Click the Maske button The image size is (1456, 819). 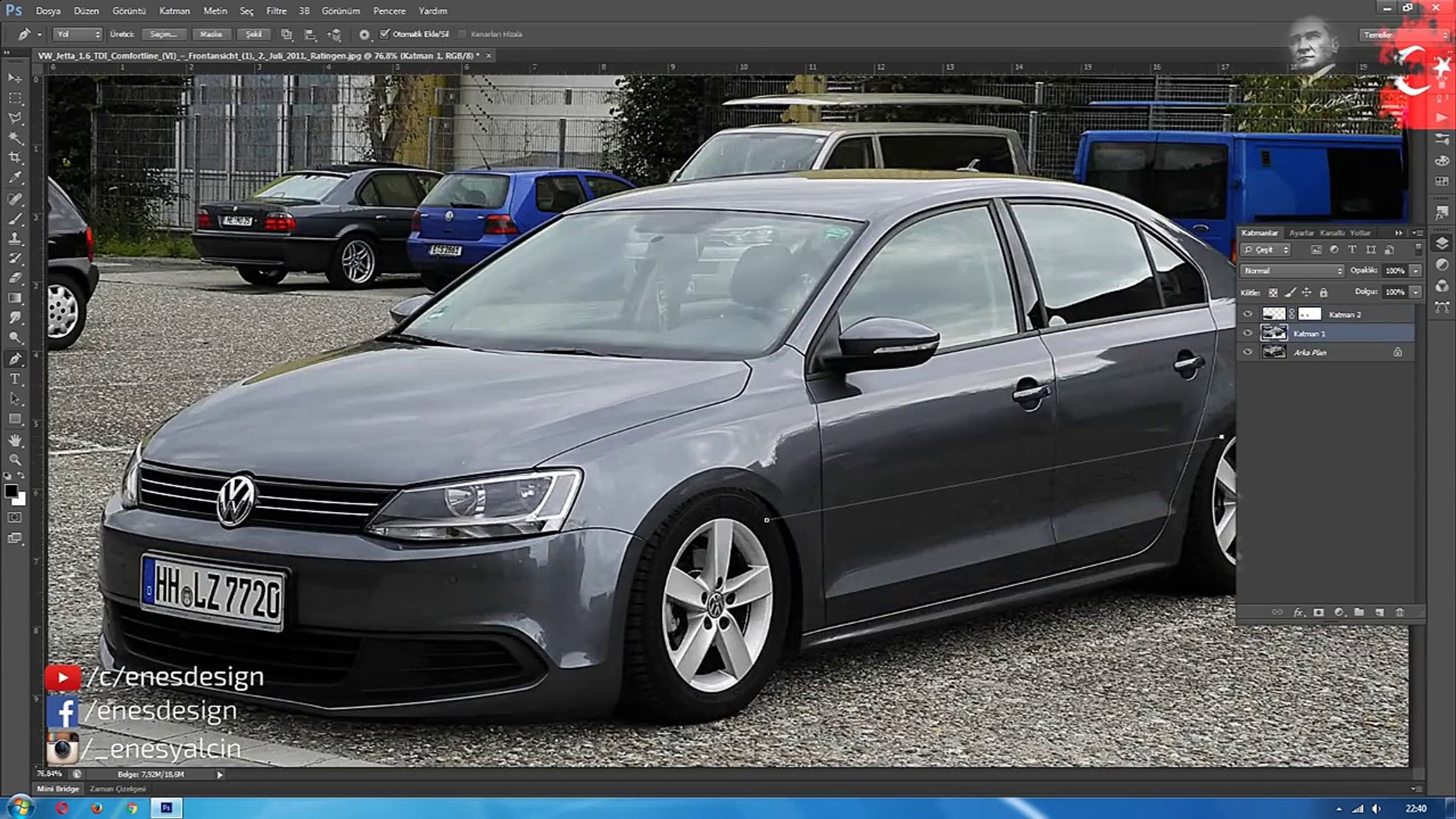tap(211, 34)
